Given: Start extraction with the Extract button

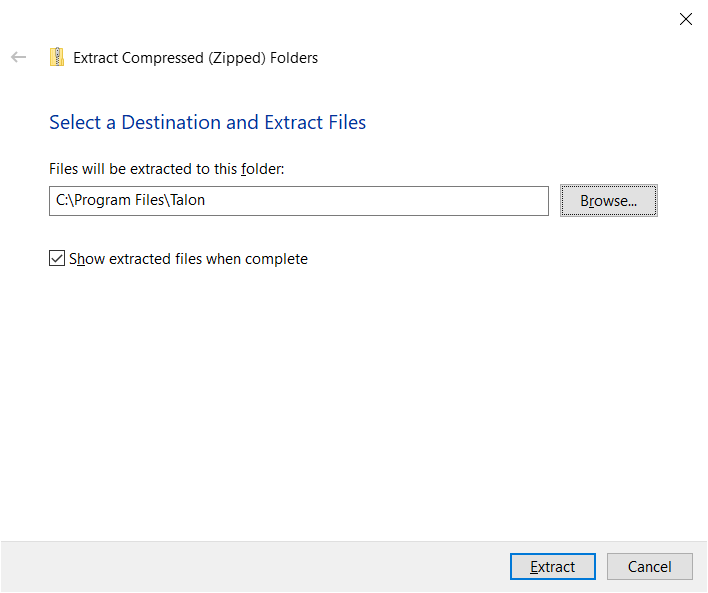Looking at the screenshot, I should tap(553, 566).
